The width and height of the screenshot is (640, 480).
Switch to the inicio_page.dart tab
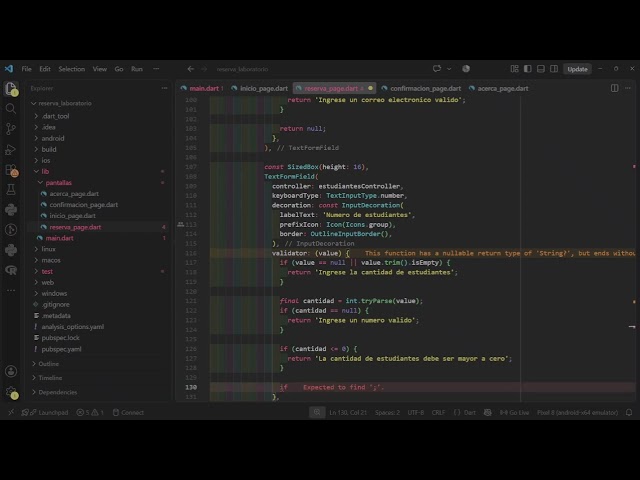point(260,88)
